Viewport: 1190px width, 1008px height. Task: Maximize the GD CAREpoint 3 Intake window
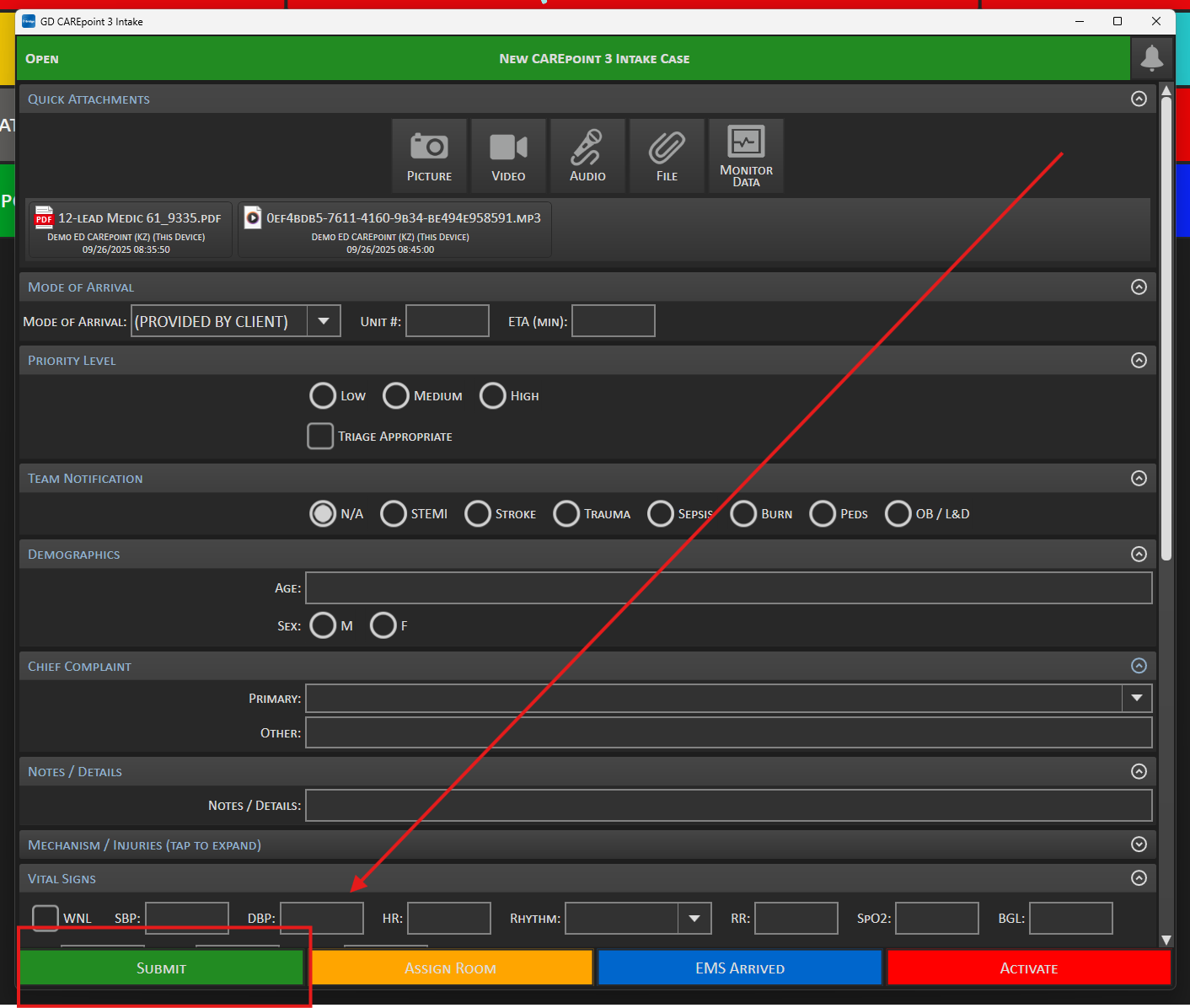click(1118, 21)
